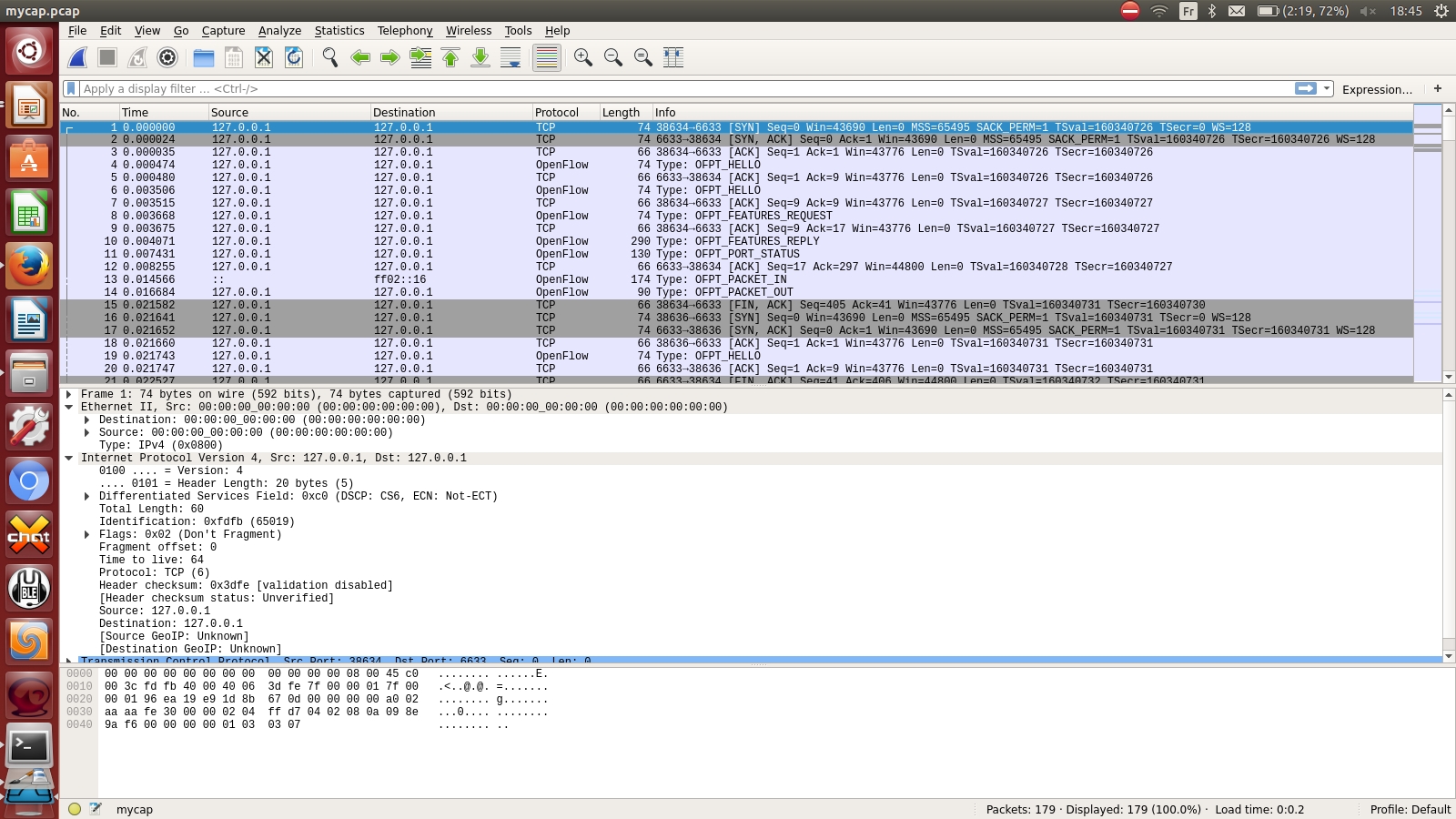Save this capture file icon
This screenshot has height=819, width=1456.
(234, 57)
